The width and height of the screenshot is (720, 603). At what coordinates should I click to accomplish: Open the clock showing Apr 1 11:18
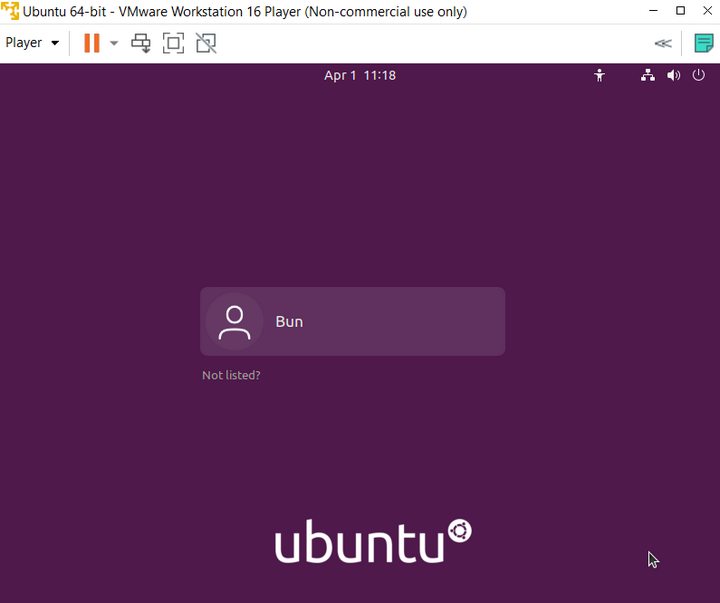click(x=360, y=75)
